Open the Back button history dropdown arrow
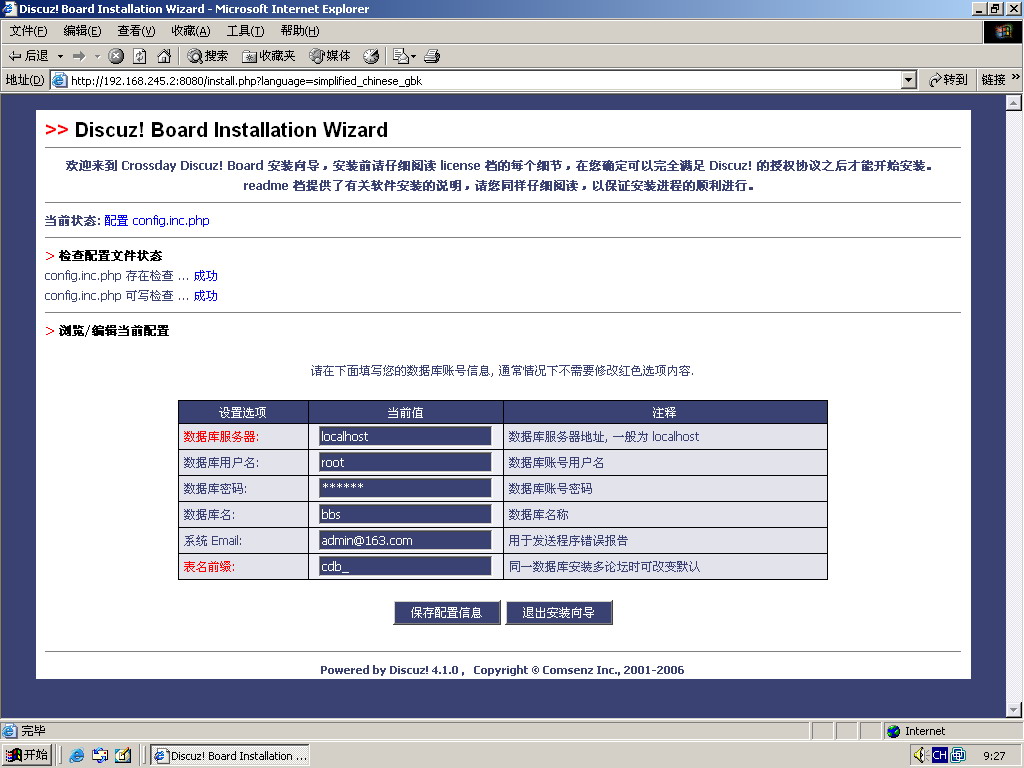The image size is (1024, 768). pyautogui.click(x=60, y=56)
